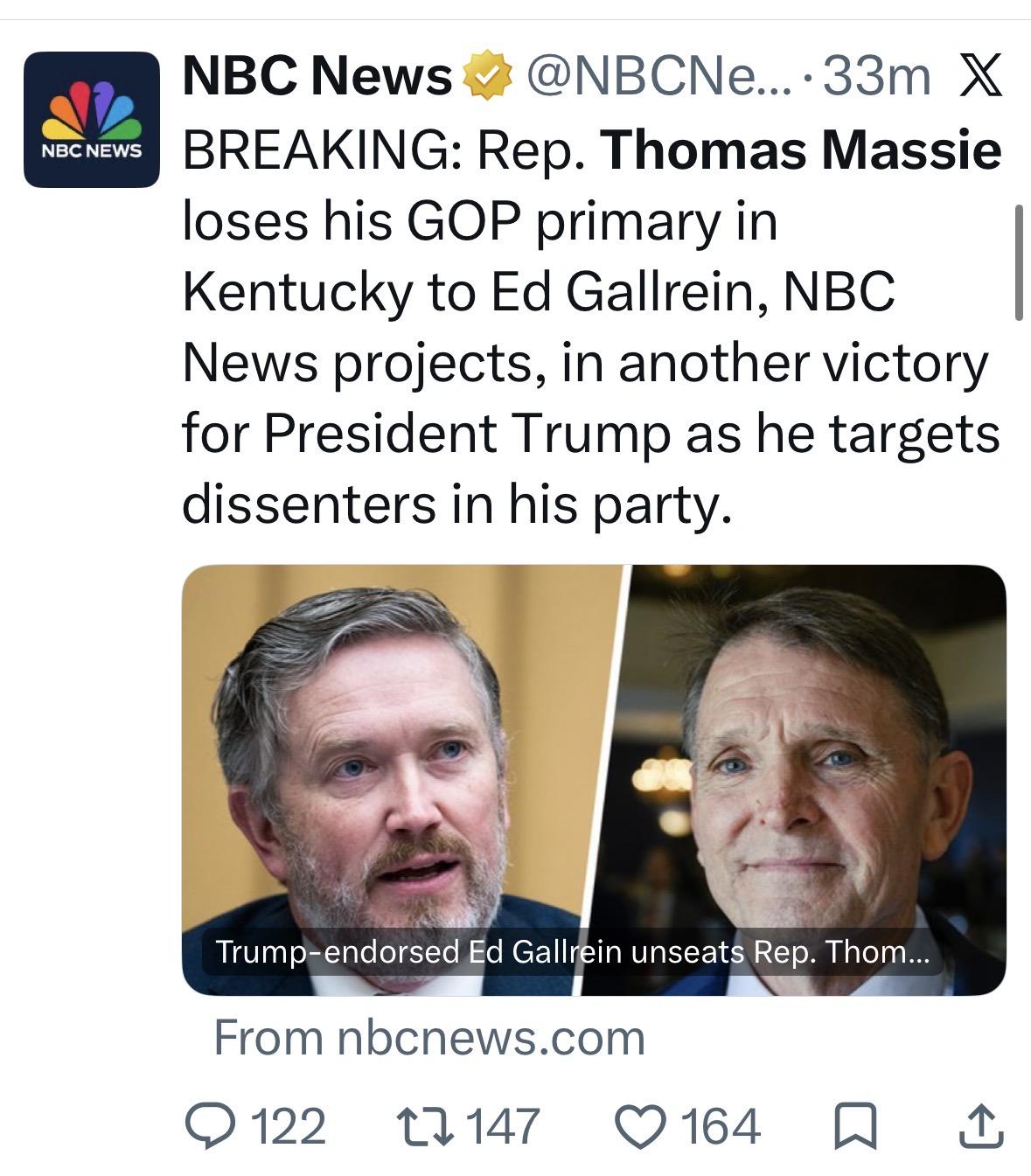Like the tweet with the heart icon

[x=642, y=1126]
